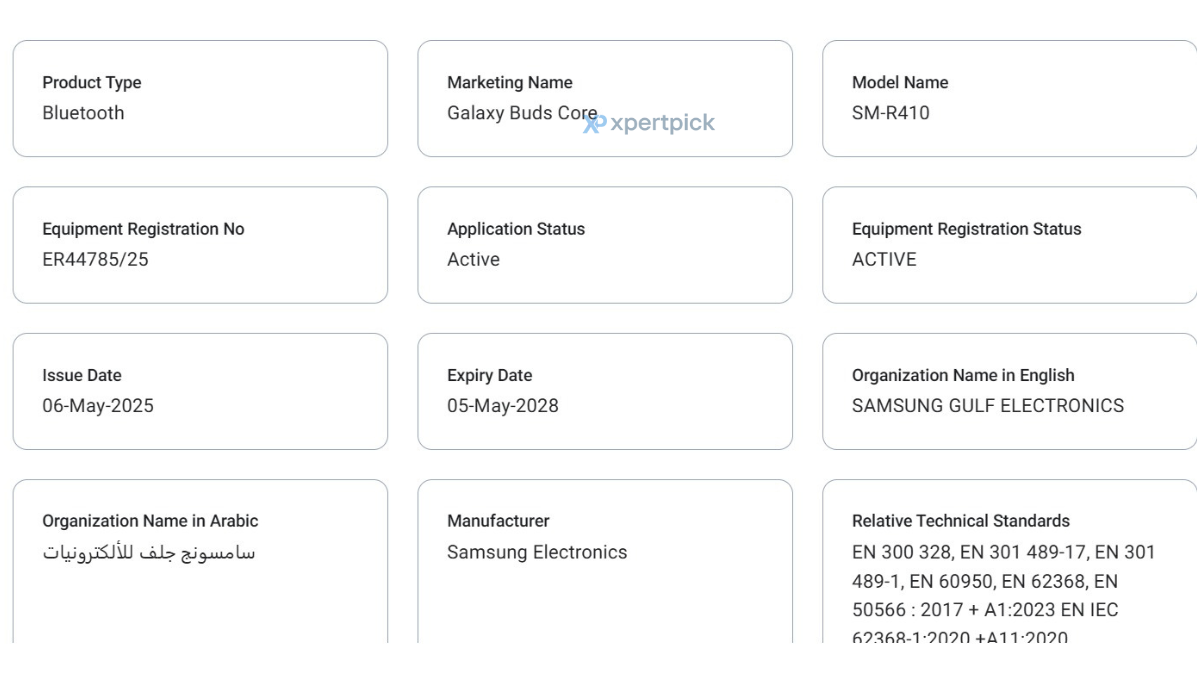Click the Application Status label
1200x680 pixels.
(516, 229)
